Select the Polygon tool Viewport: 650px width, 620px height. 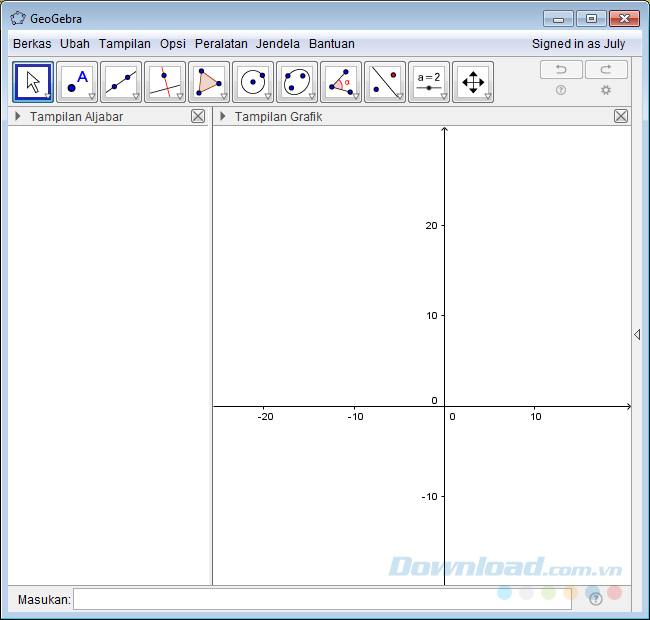[x=209, y=82]
